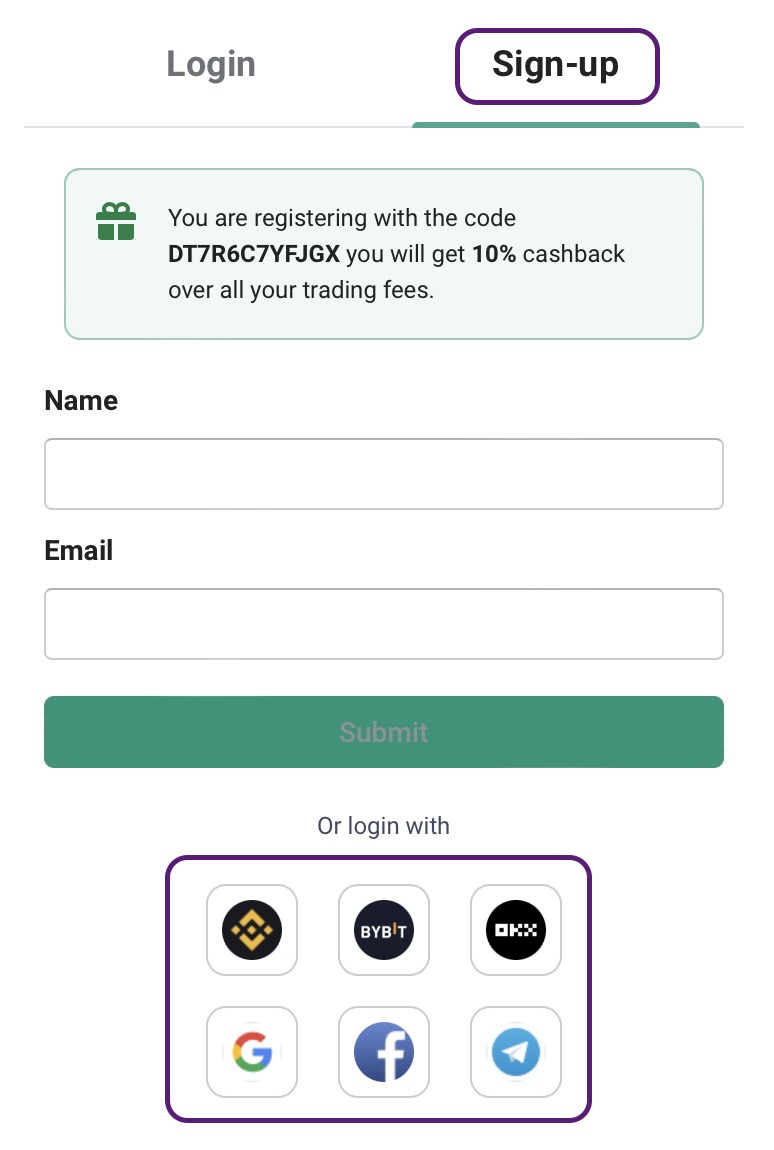Click the green underline below Sign-up
This screenshot has height=1150, width=774.
pos(556,125)
